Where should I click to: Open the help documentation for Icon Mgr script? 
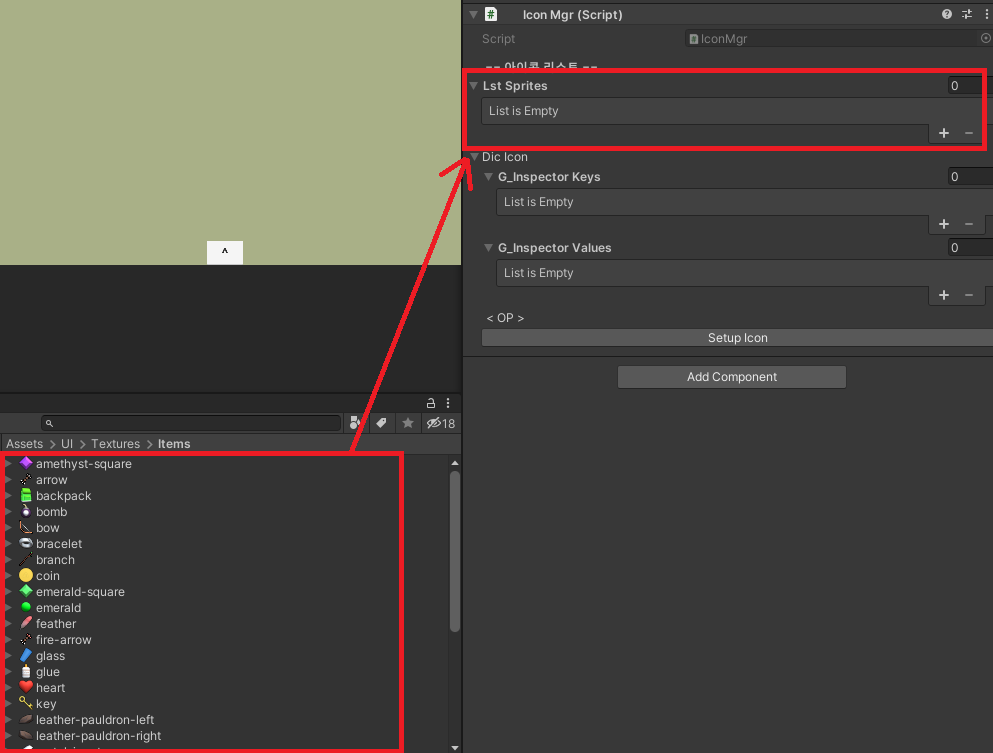(946, 14)
